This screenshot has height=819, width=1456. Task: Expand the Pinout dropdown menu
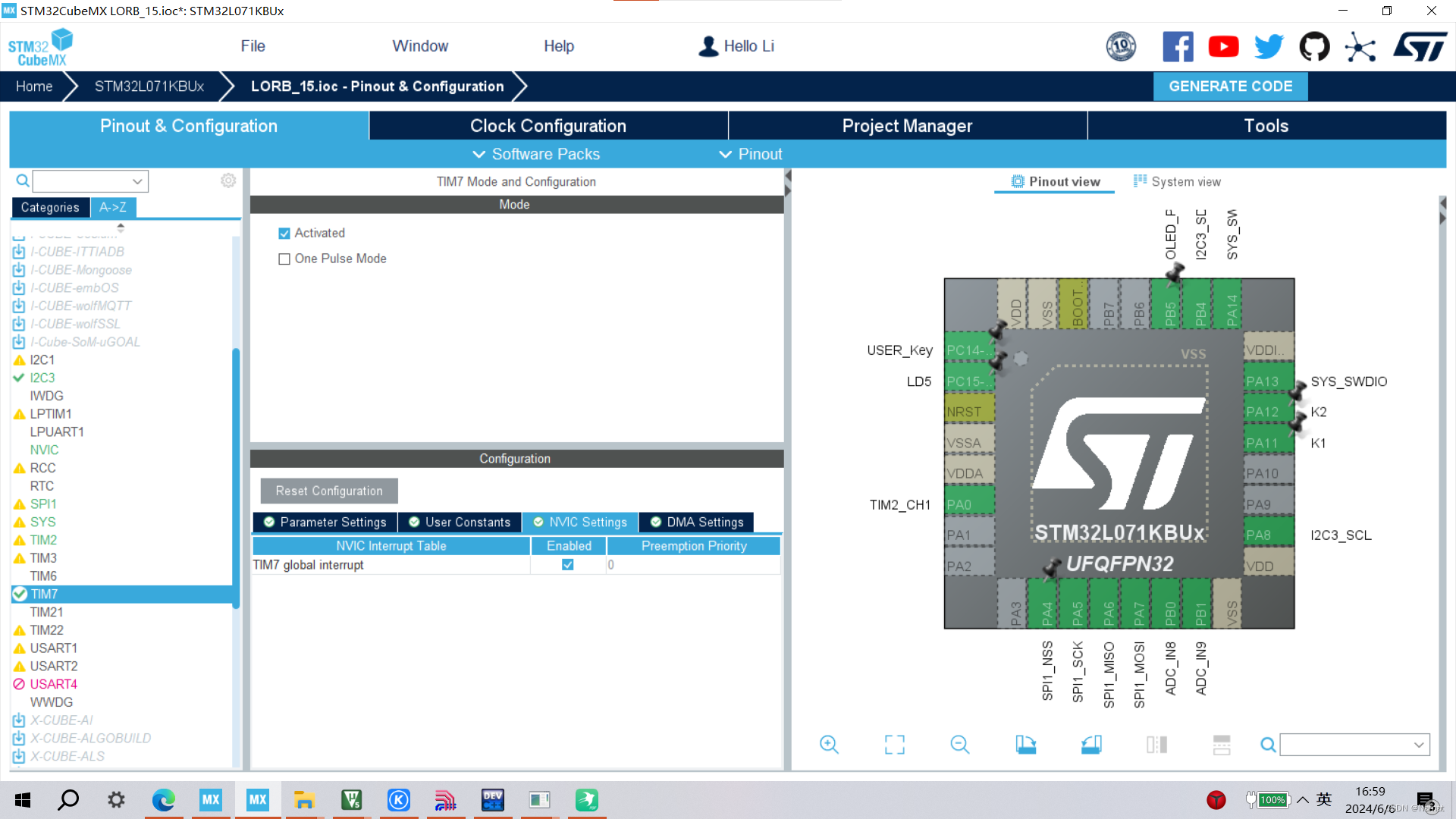tap(750, 154)
